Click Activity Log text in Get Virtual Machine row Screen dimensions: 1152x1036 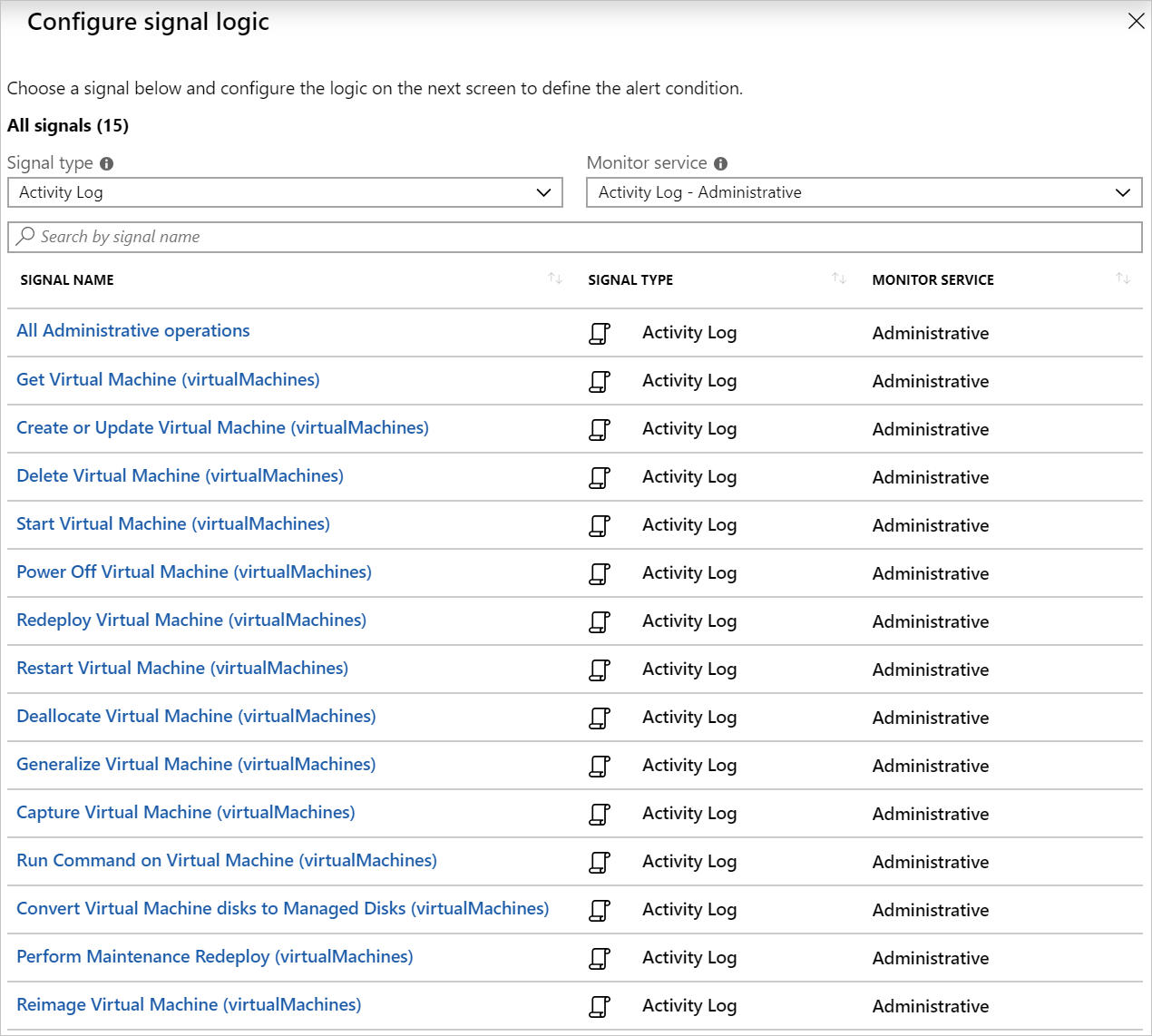[689, 382]
